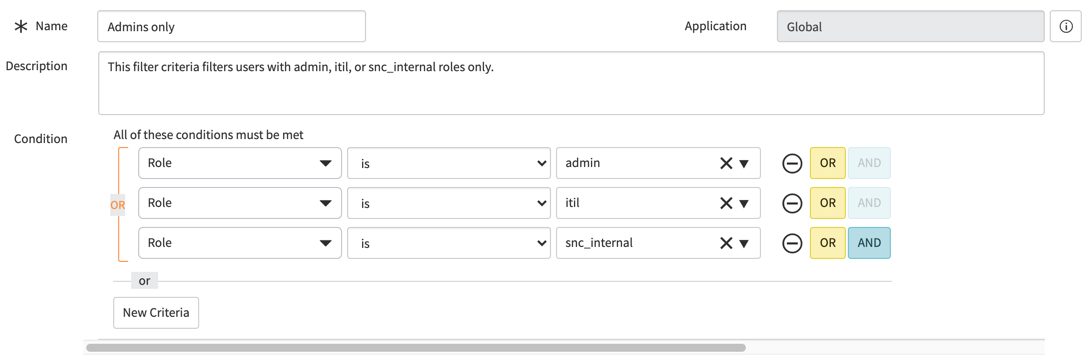Click the OR button on itil row
1089x364 pixels.
[827, 203]
